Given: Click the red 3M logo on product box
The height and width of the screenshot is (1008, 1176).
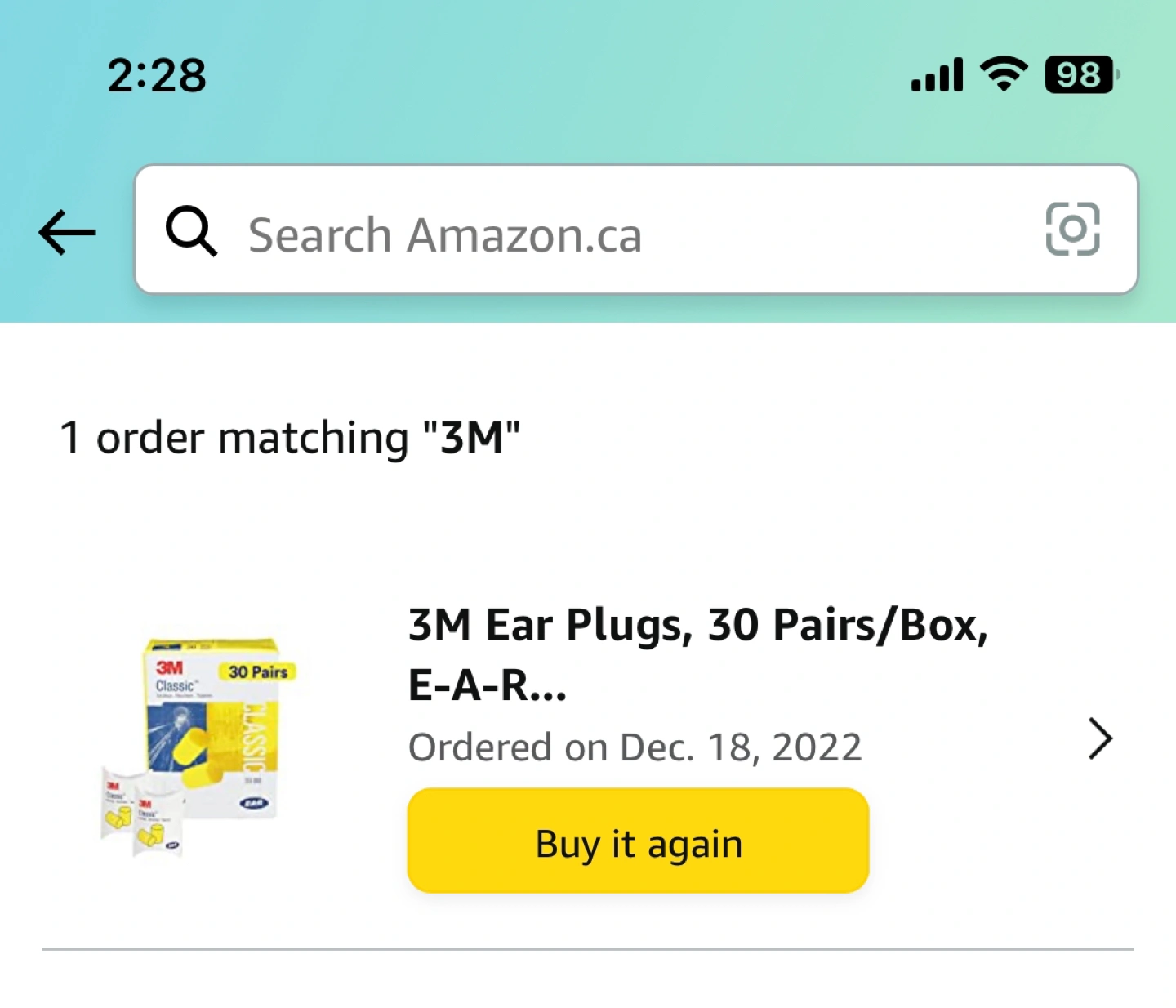Looking at the screenshot, I should click(x=170, y=667).
